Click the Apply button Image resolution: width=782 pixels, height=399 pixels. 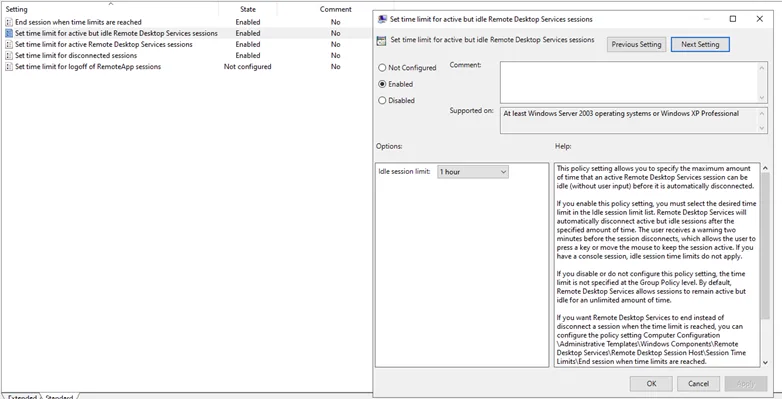[x=746, y=384]
